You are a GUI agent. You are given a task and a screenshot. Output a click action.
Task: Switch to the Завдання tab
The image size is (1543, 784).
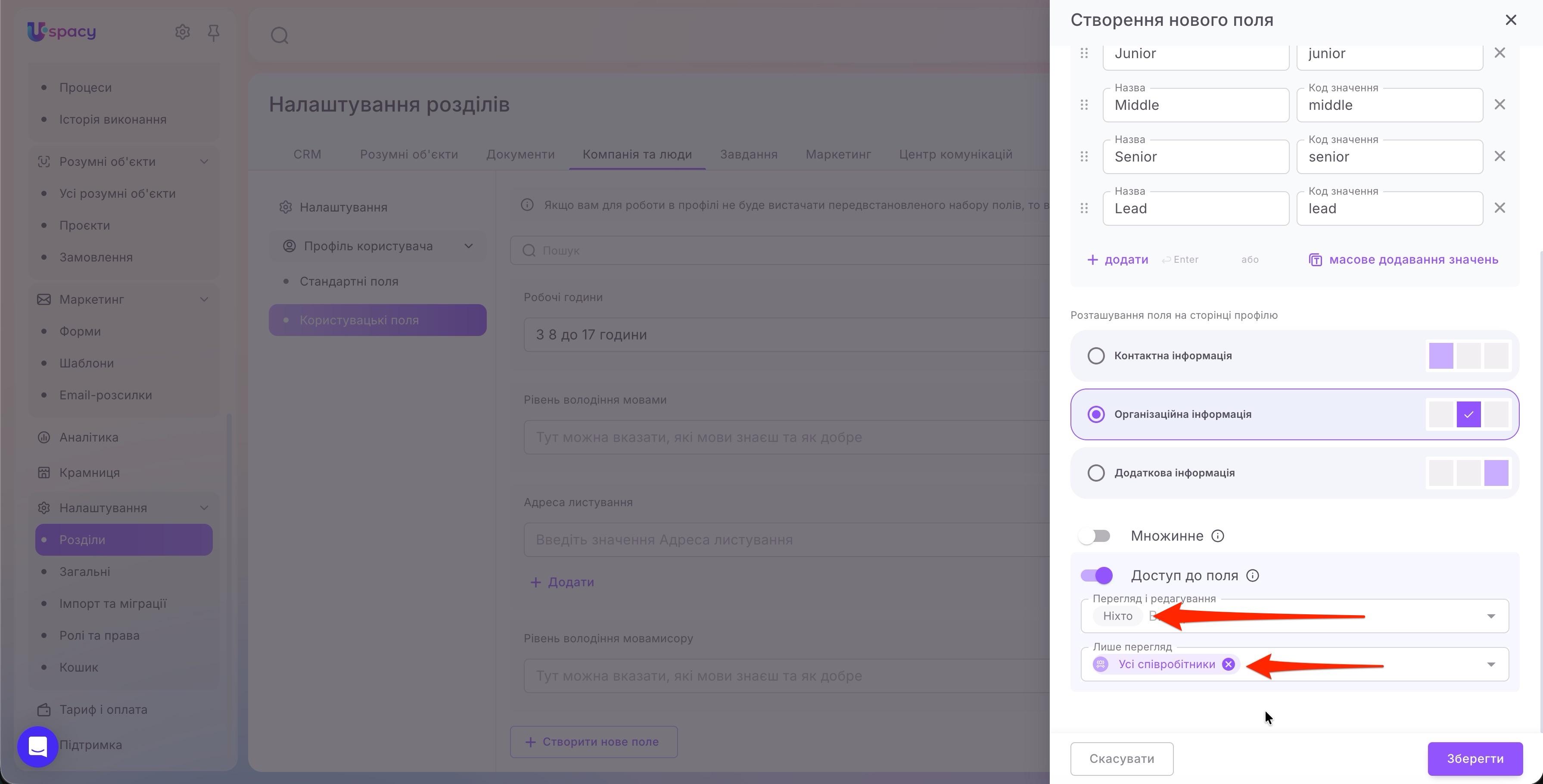click(x=748, y=155)
